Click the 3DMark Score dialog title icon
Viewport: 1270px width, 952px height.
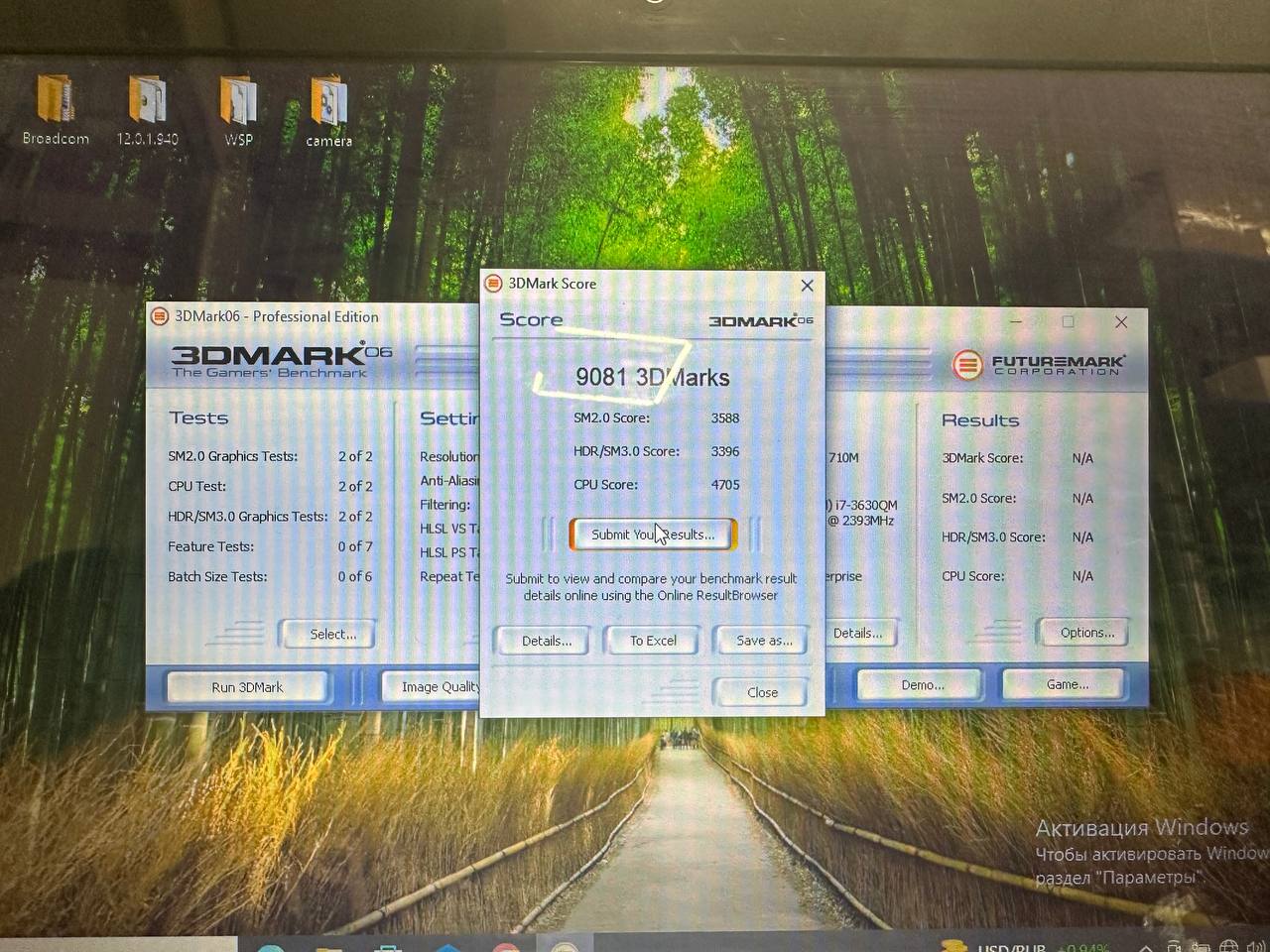click(x=493, y=284)
